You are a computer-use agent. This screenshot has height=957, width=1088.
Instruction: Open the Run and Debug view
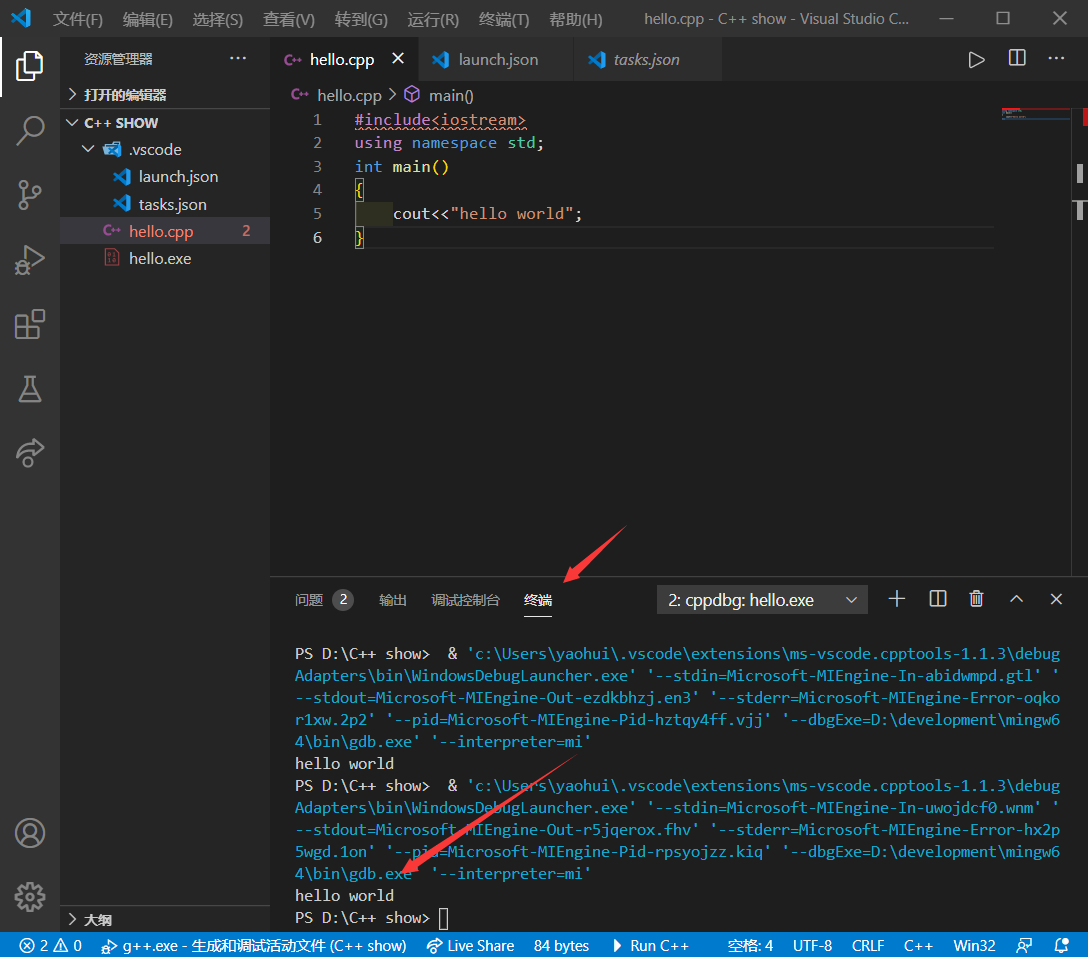pos(30,260)
